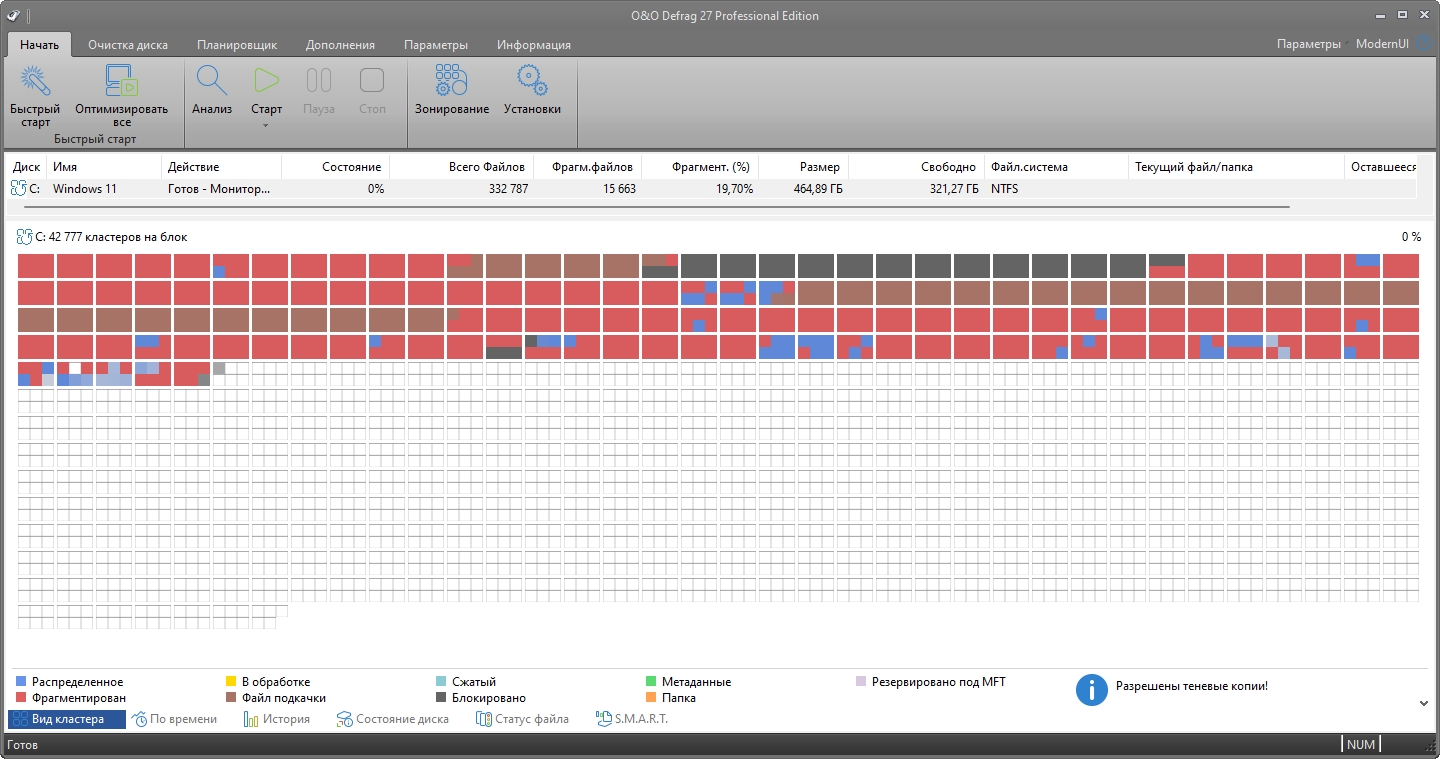This screenshot has height=759, width=1440.
Task: Switch to the Очистка диска tab
Action: [x=128, y=45]
